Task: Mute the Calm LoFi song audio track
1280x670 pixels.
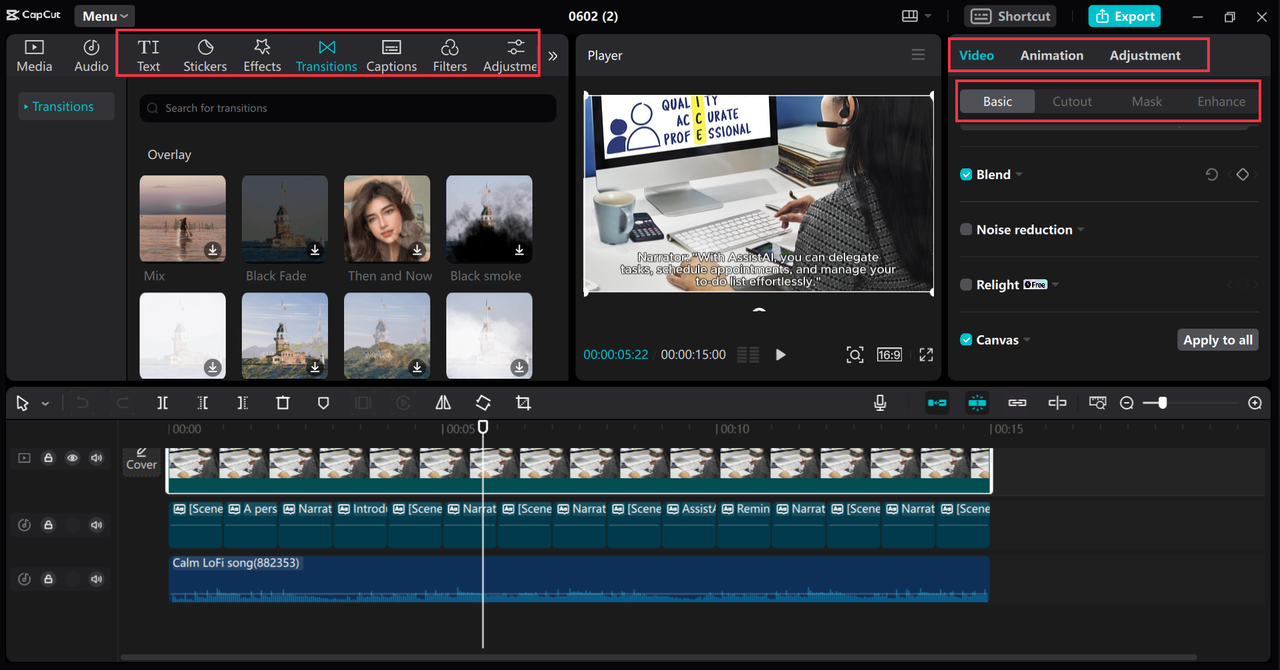Action: (96, 579)
